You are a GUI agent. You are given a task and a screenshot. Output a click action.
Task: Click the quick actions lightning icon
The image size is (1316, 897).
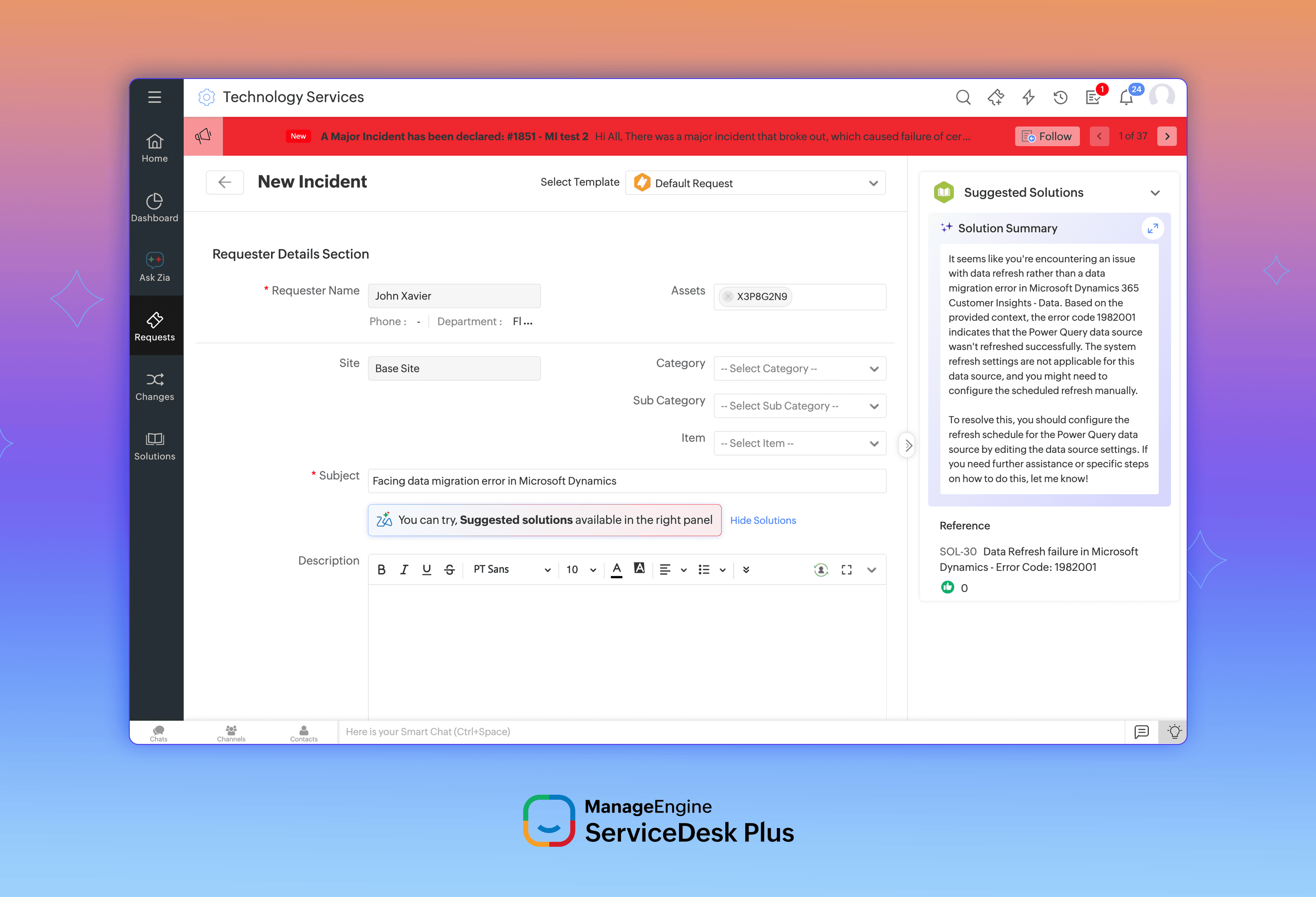(1028, 97)
